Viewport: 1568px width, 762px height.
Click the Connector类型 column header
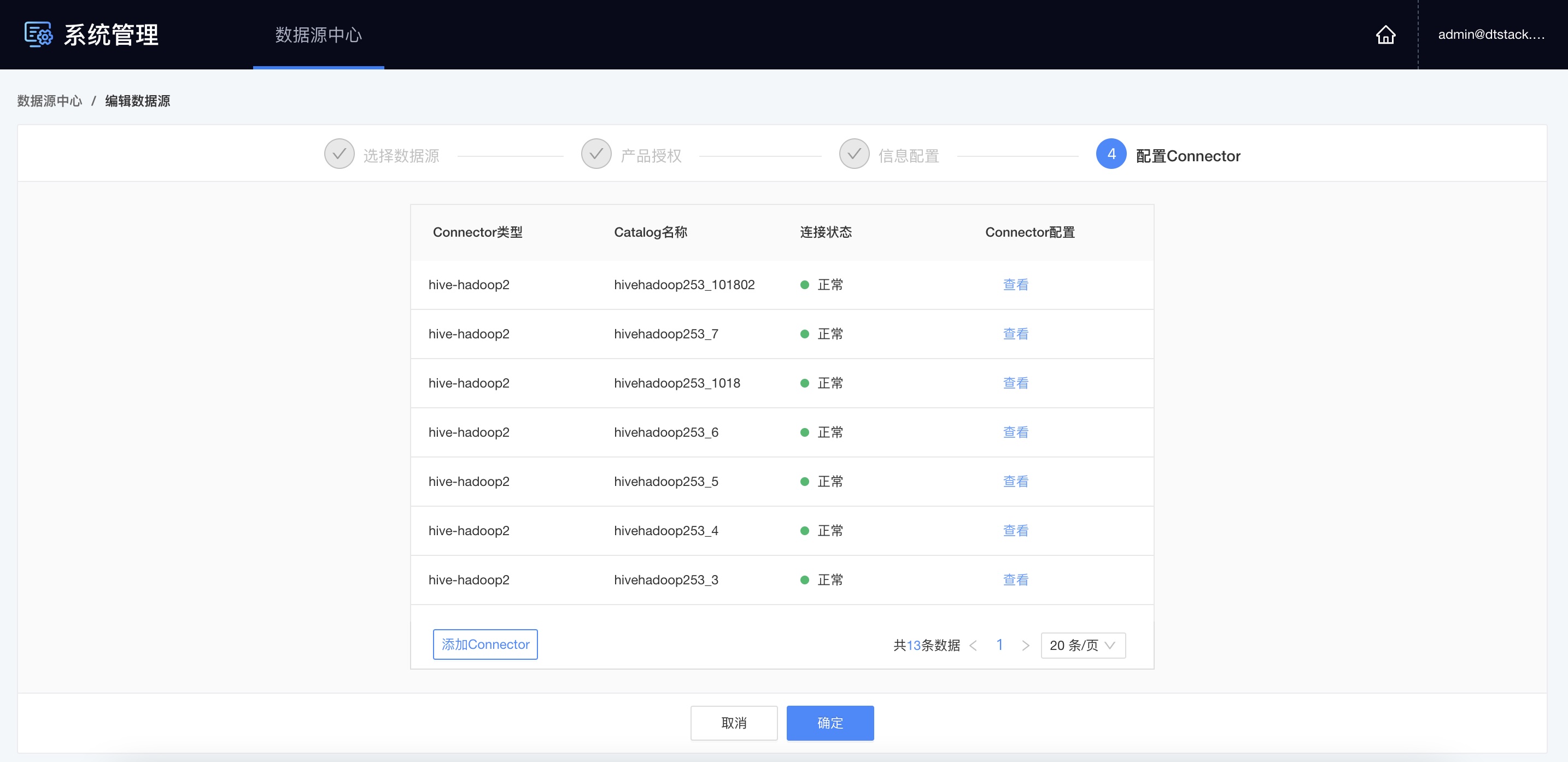477,232
